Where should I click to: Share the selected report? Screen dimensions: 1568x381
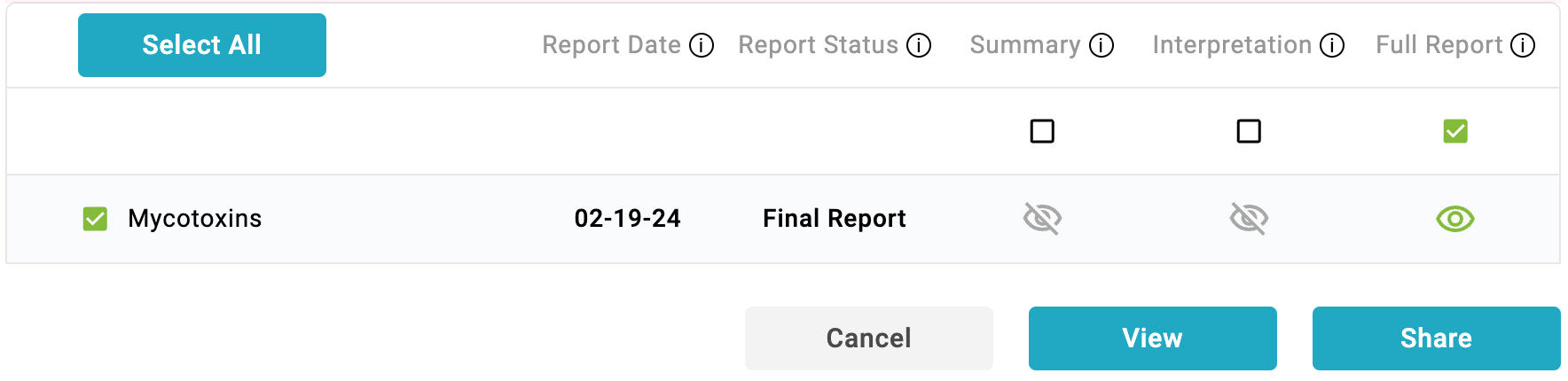tap(1437, 338)
